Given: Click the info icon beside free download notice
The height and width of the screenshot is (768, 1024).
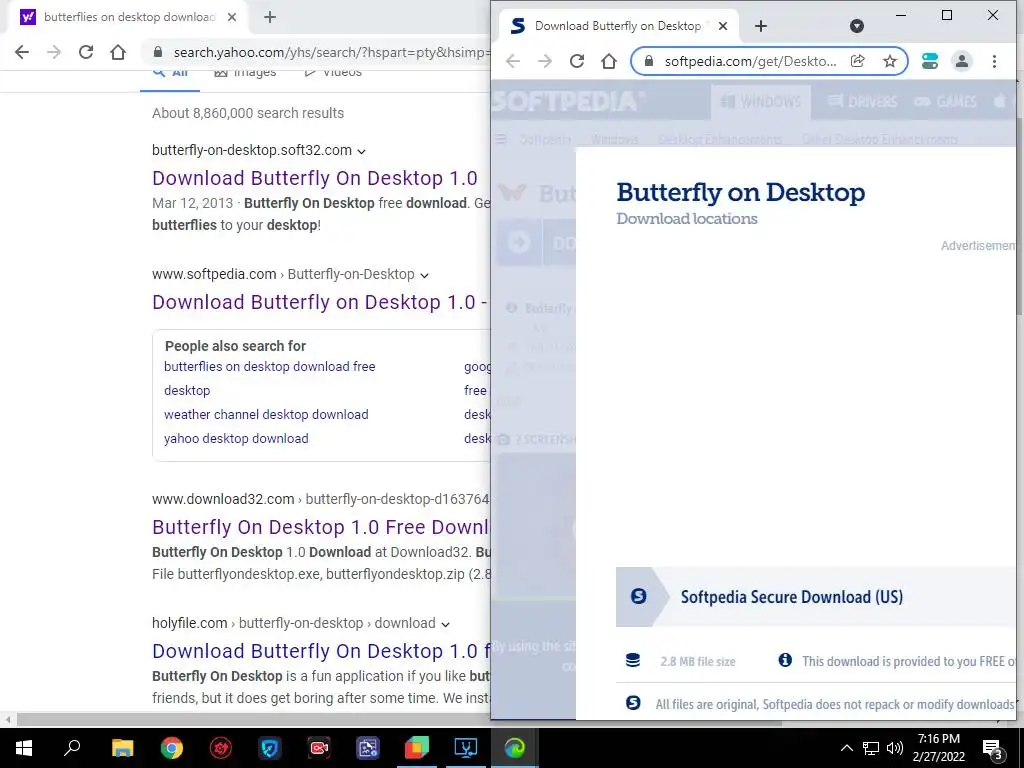Looking at the screenshot, I should (785, 660).
